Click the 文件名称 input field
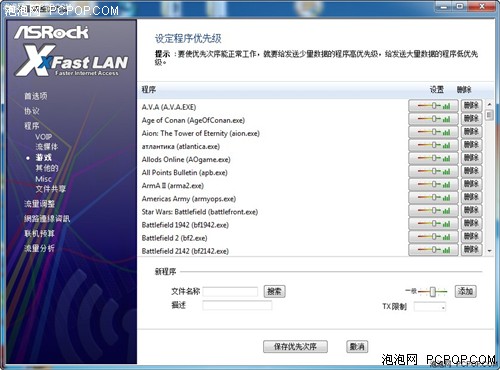The height and width of the screenshot is (370, 500). (230, 292)
